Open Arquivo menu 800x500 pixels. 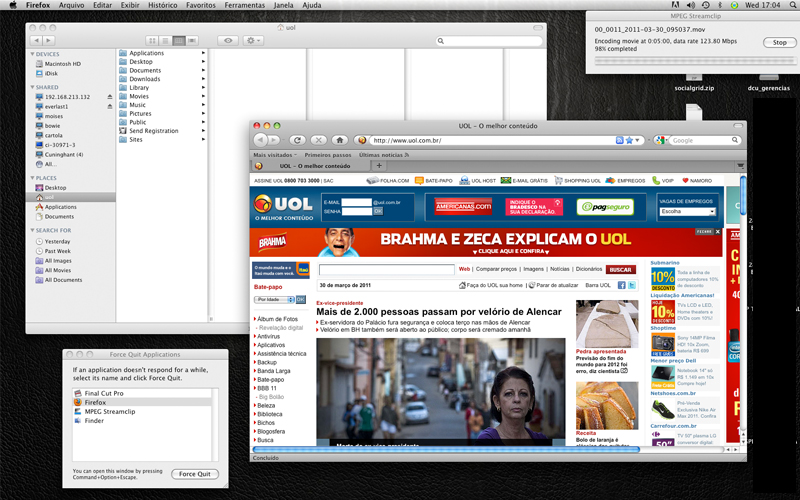pos(71,5)
